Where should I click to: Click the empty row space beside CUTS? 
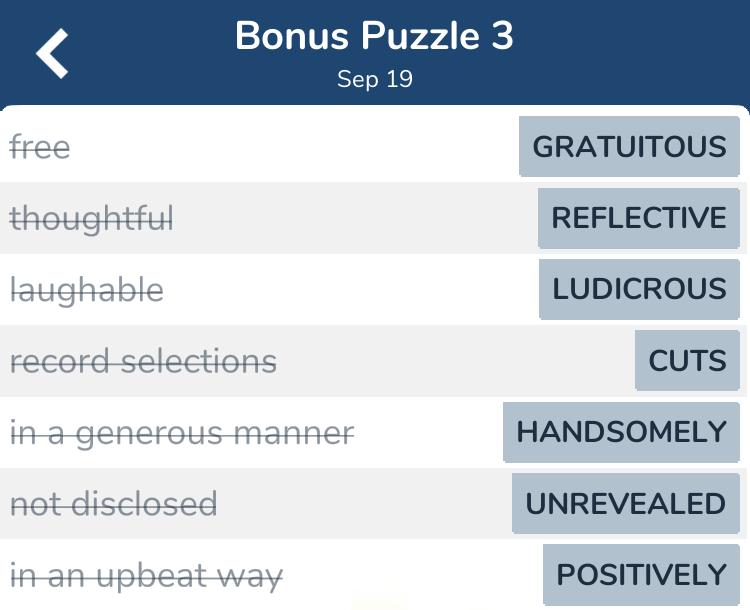point(454,361)
